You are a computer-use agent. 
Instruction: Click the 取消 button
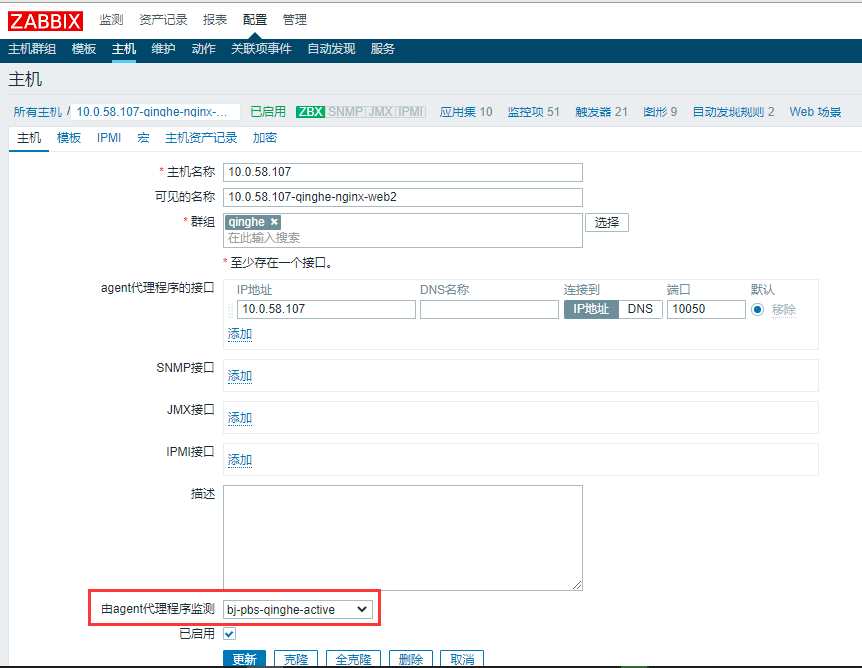462,659
